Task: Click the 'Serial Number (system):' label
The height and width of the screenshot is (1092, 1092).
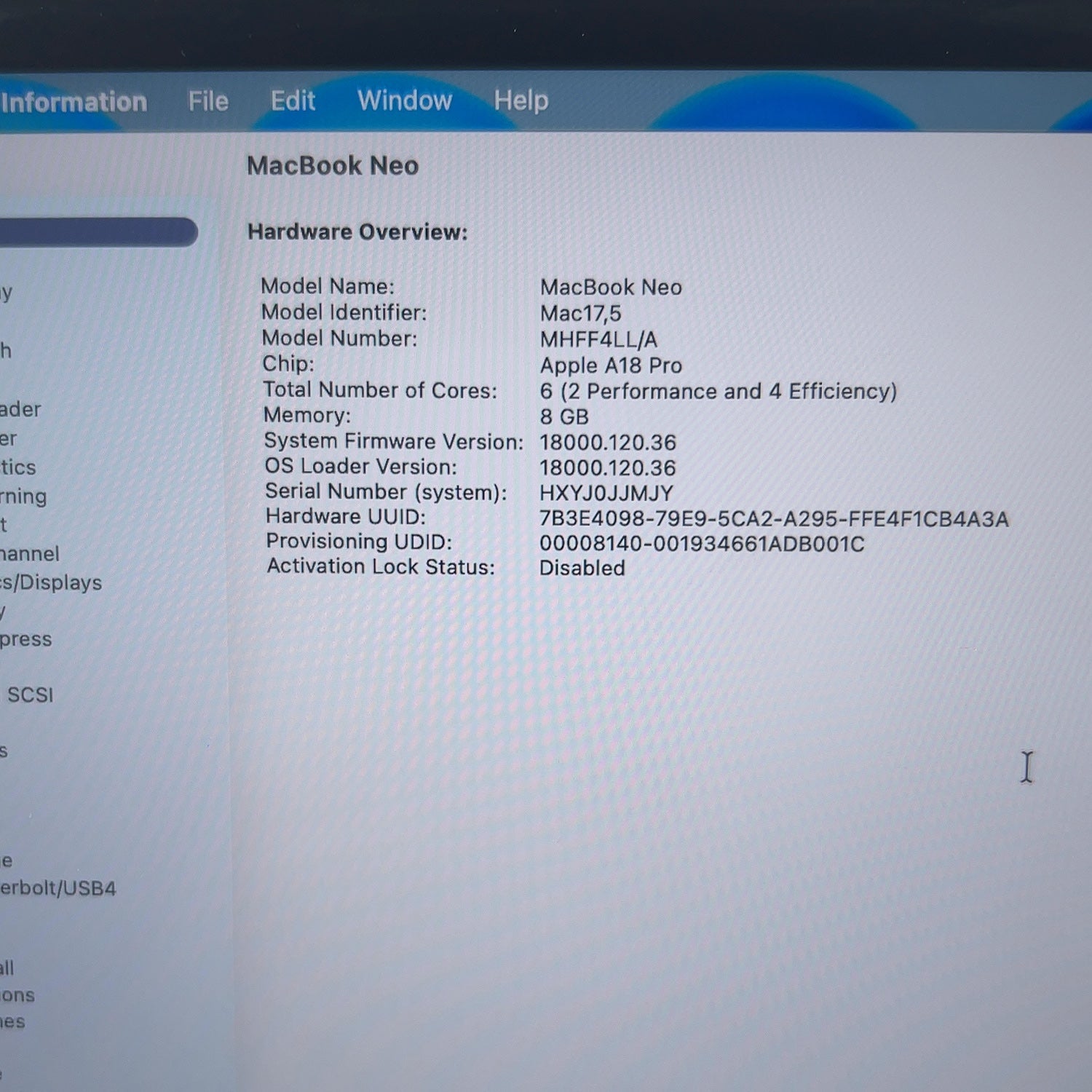Action: point(387,492)
